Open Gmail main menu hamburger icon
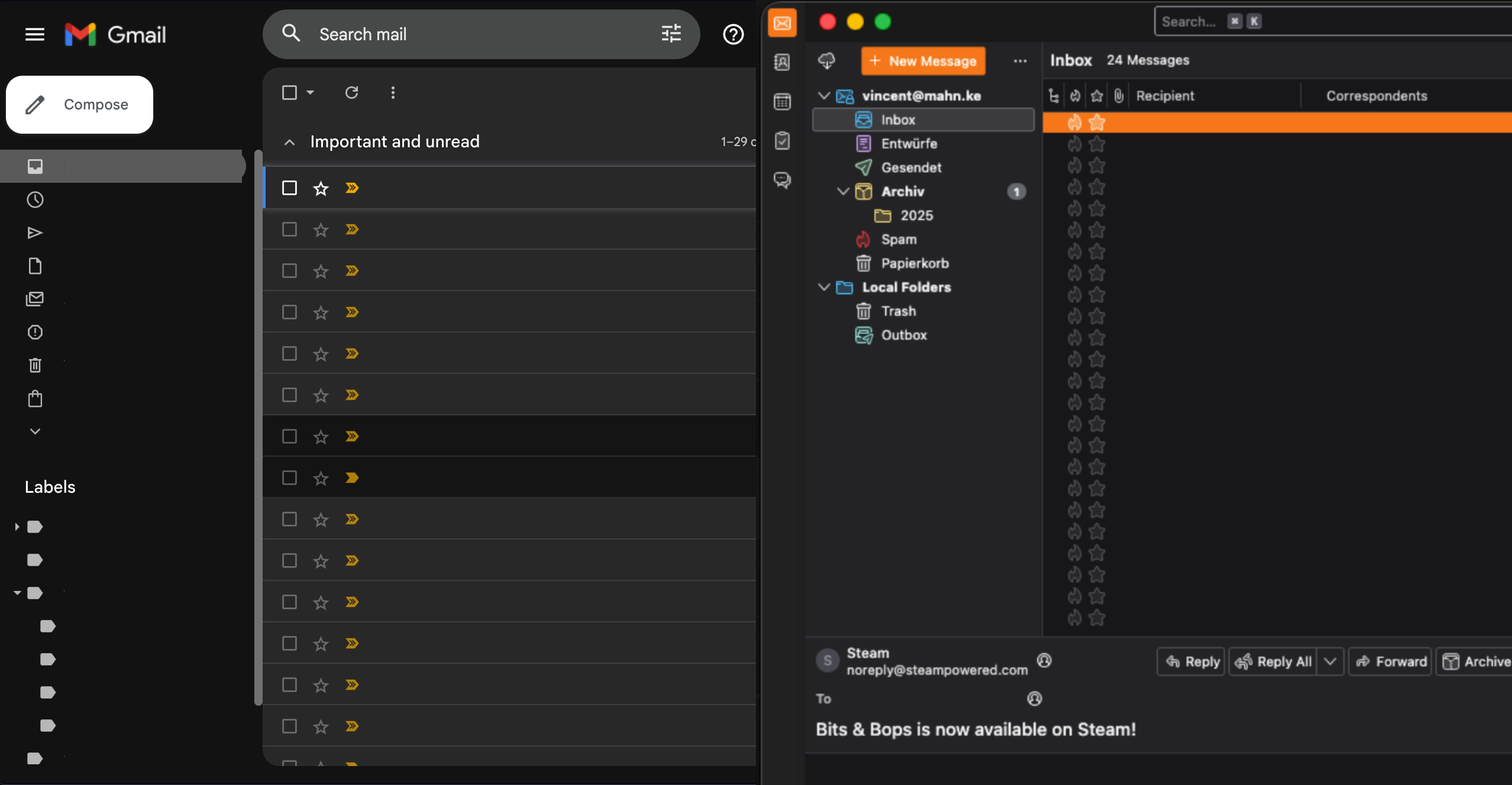 35,34
